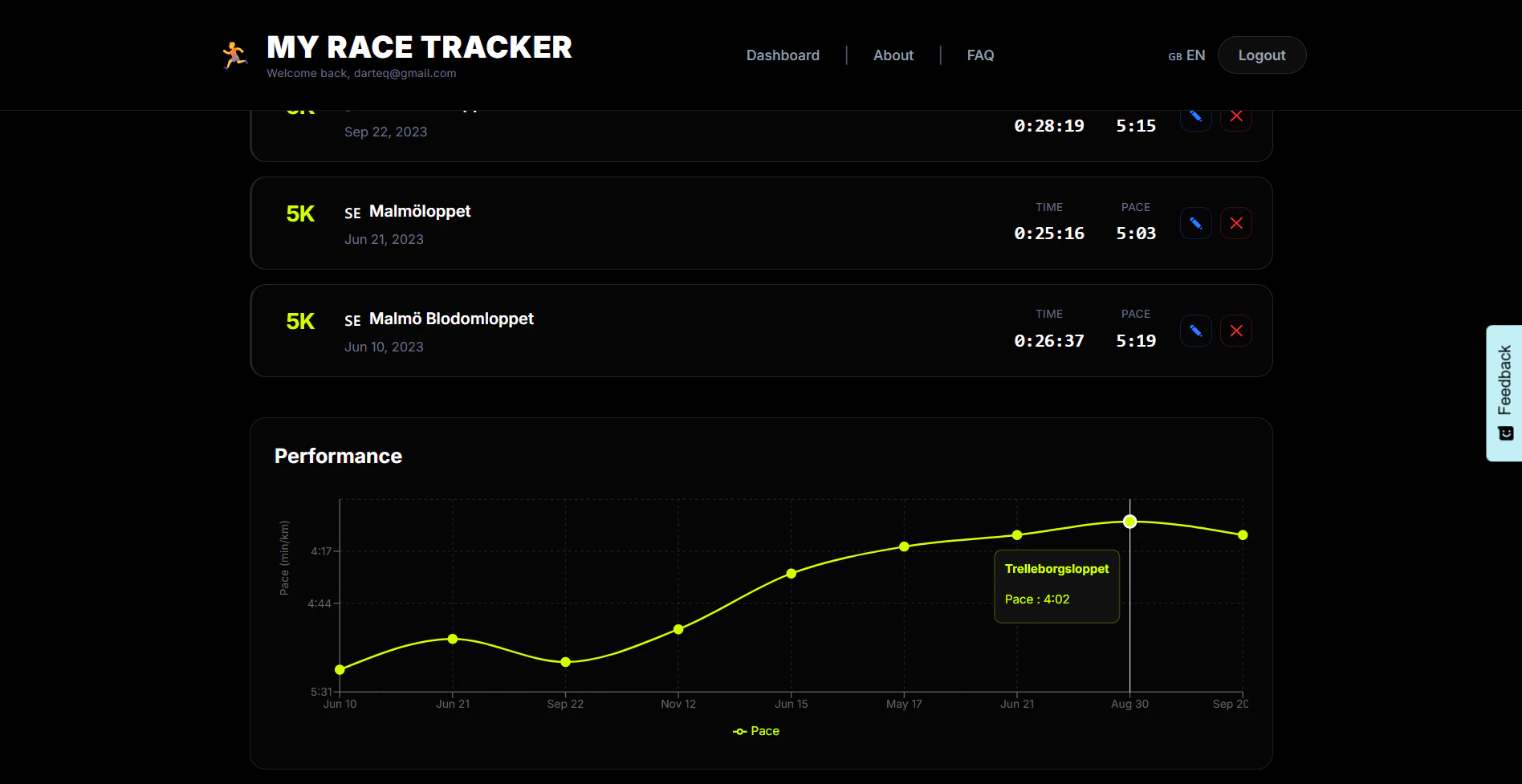
Task: Open the Dashboard menu item
Action: tap(782, 55)
